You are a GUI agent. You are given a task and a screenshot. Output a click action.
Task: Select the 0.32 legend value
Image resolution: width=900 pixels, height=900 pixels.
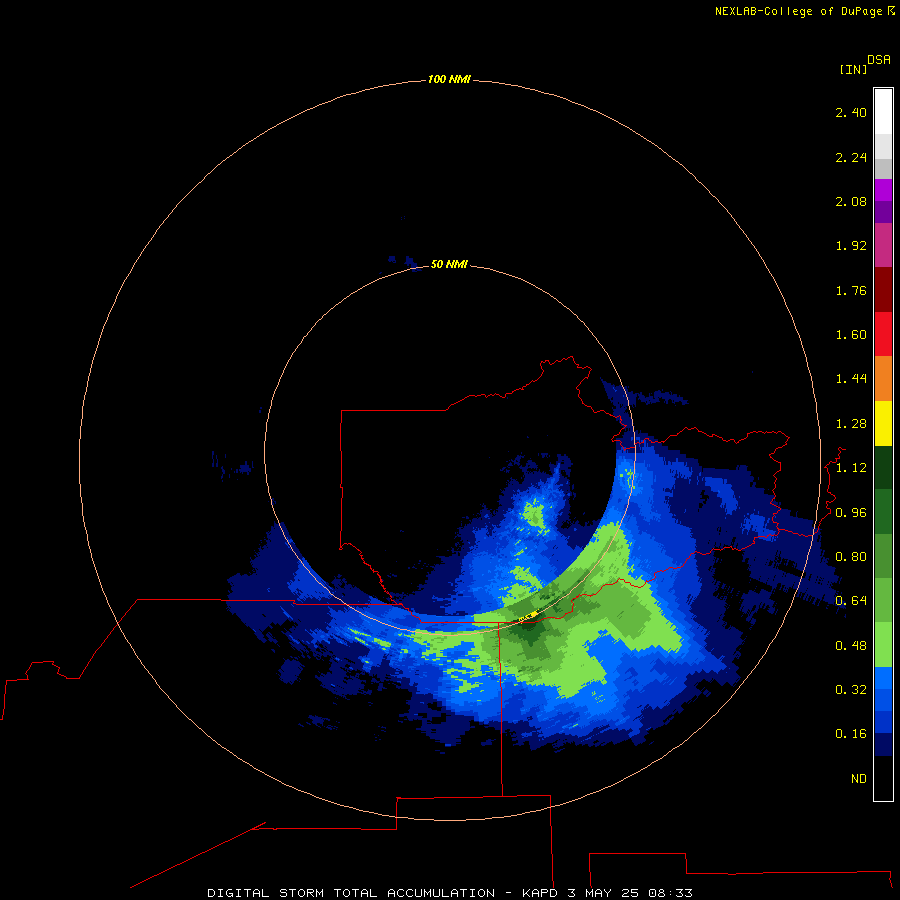(x=851, y=690)
